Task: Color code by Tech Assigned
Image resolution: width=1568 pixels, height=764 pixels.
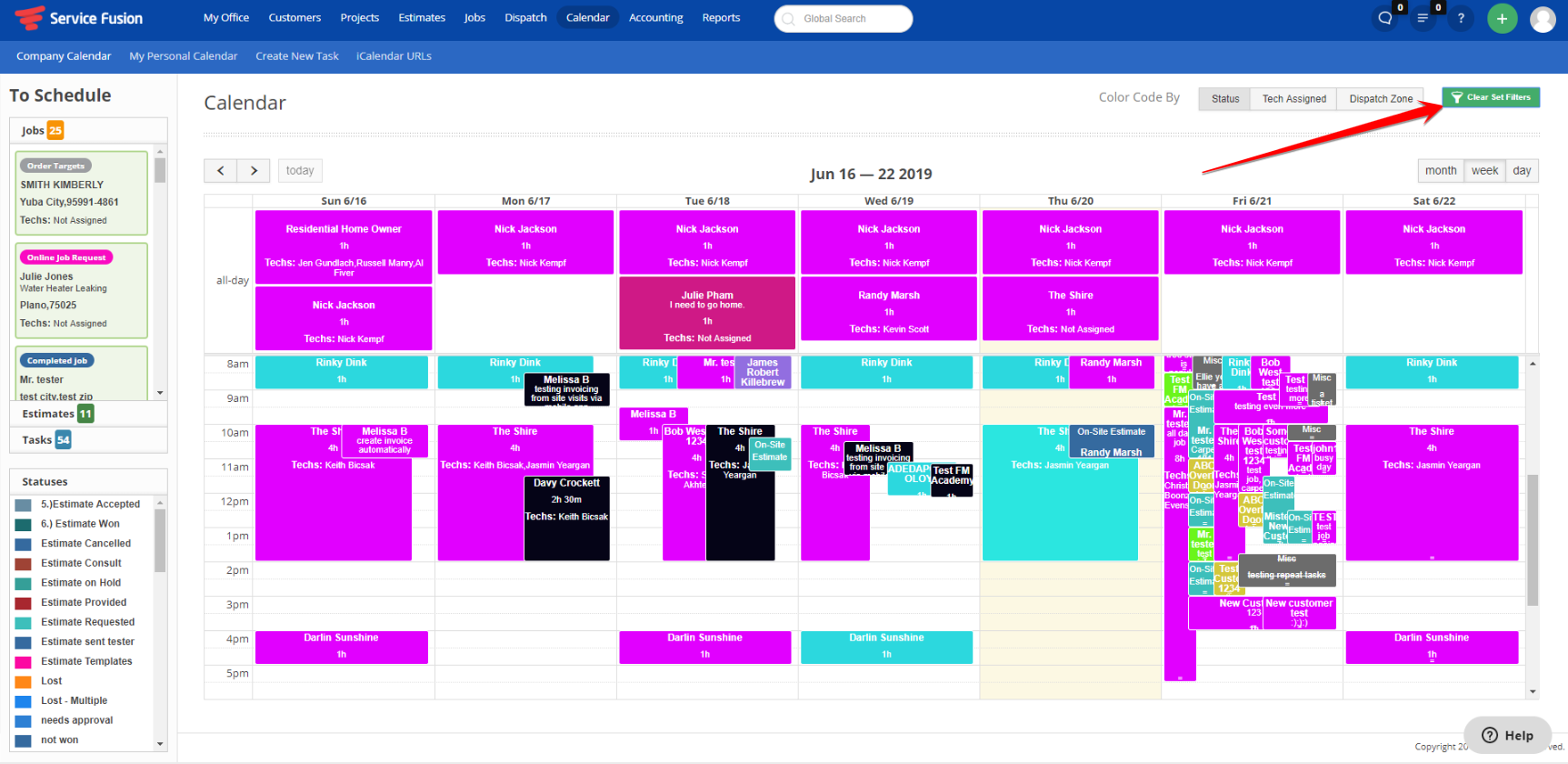Action: 1293,98
